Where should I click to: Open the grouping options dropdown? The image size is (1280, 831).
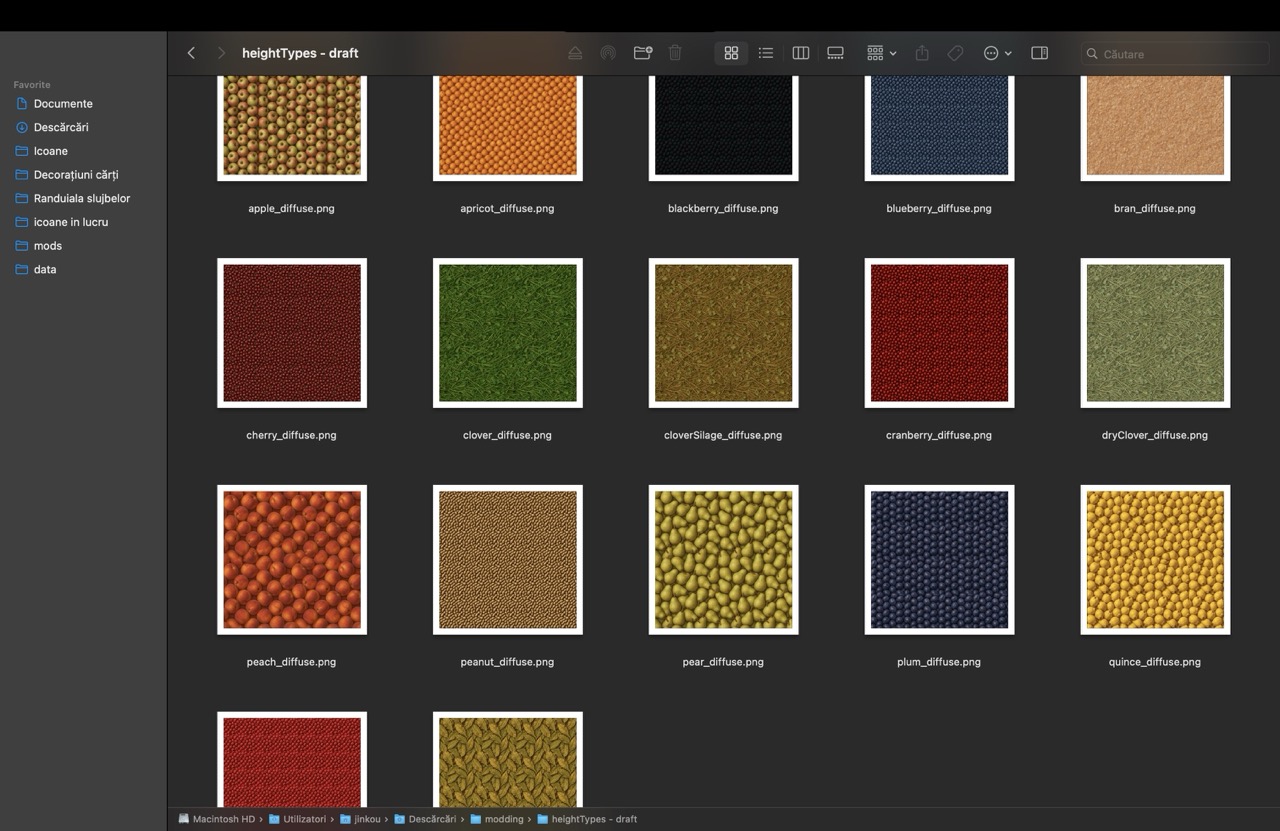point(878,53)
